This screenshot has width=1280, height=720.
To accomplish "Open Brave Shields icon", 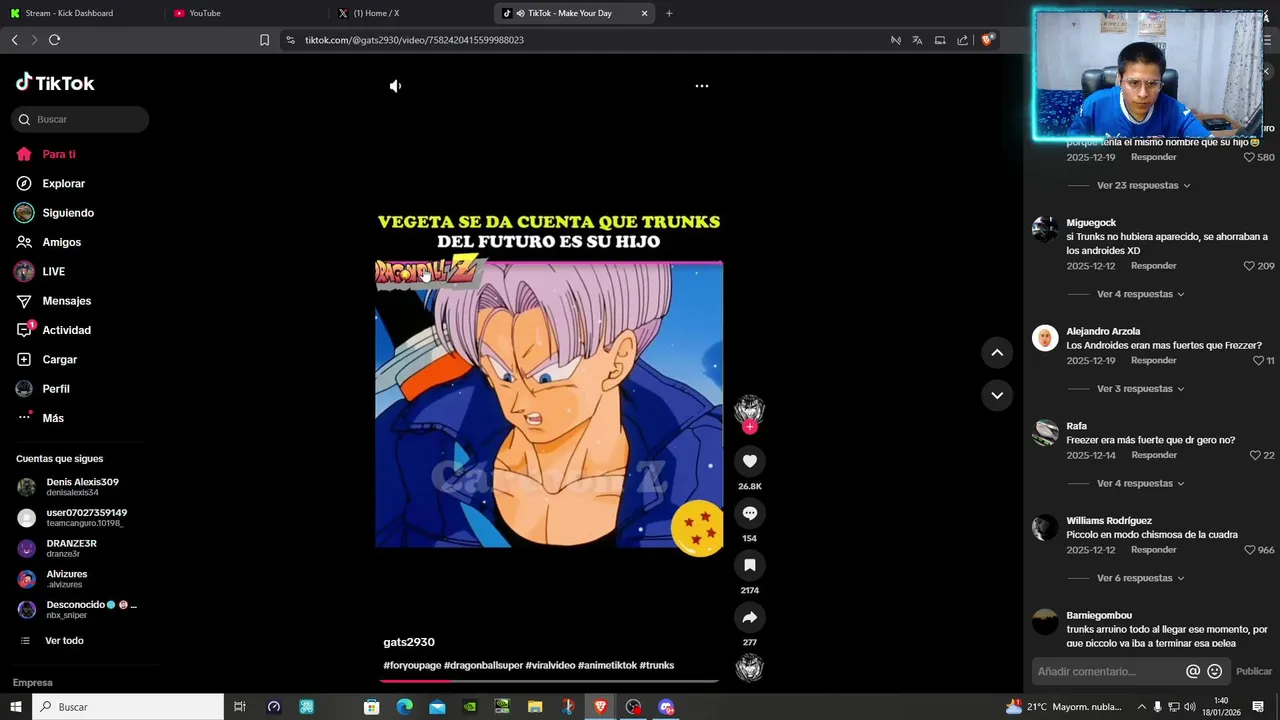I will click(987, 40).
